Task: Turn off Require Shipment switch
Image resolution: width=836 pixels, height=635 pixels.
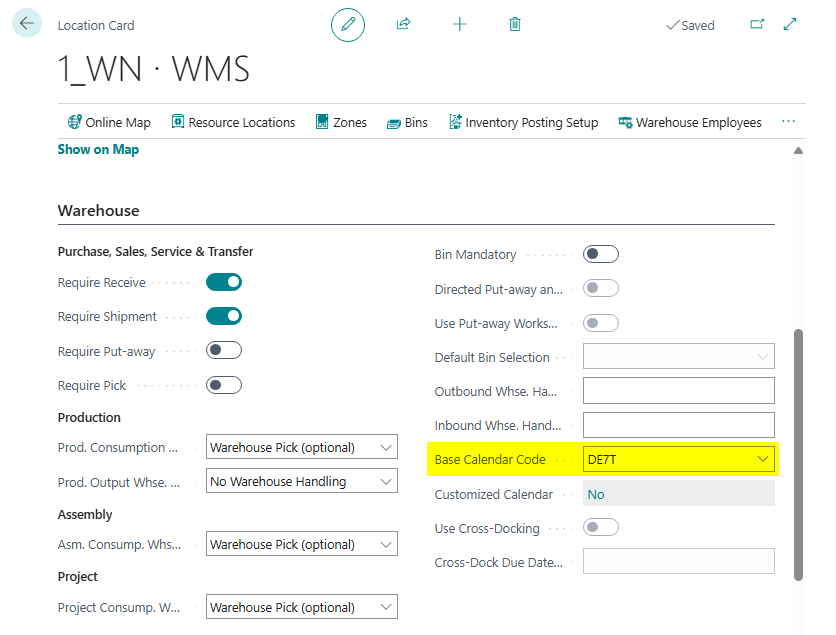Action: [224, 316]
